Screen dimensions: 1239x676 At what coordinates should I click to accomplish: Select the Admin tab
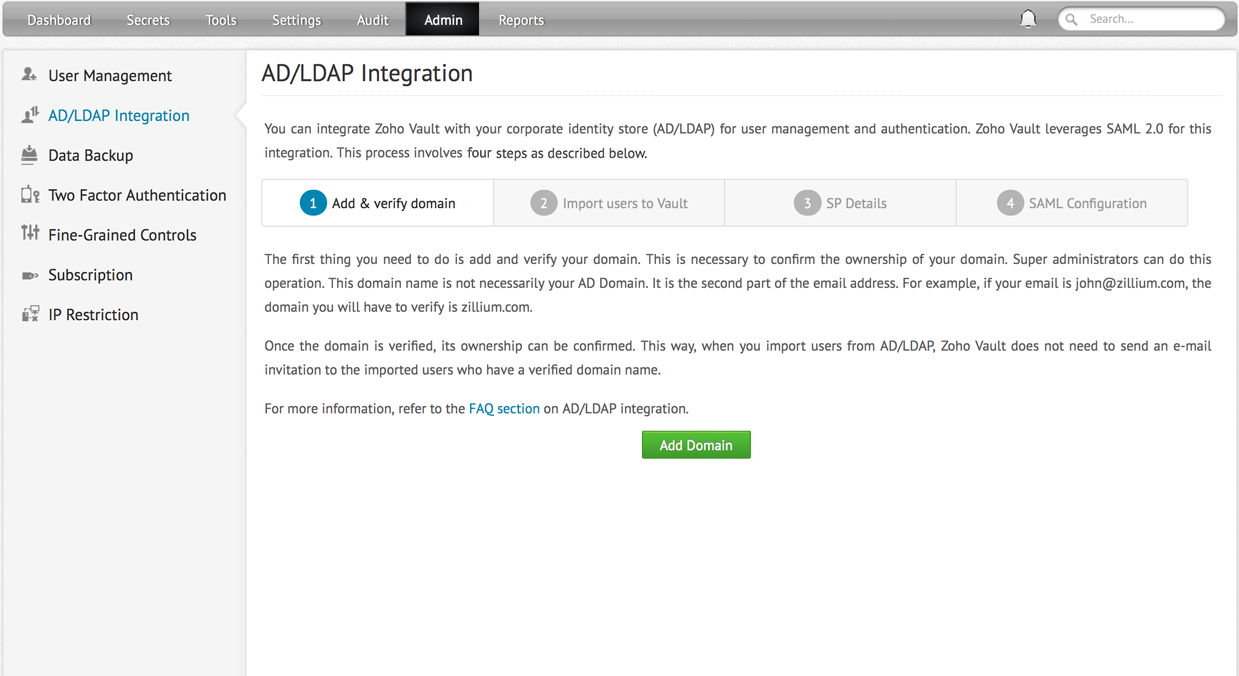coord(443,19)
